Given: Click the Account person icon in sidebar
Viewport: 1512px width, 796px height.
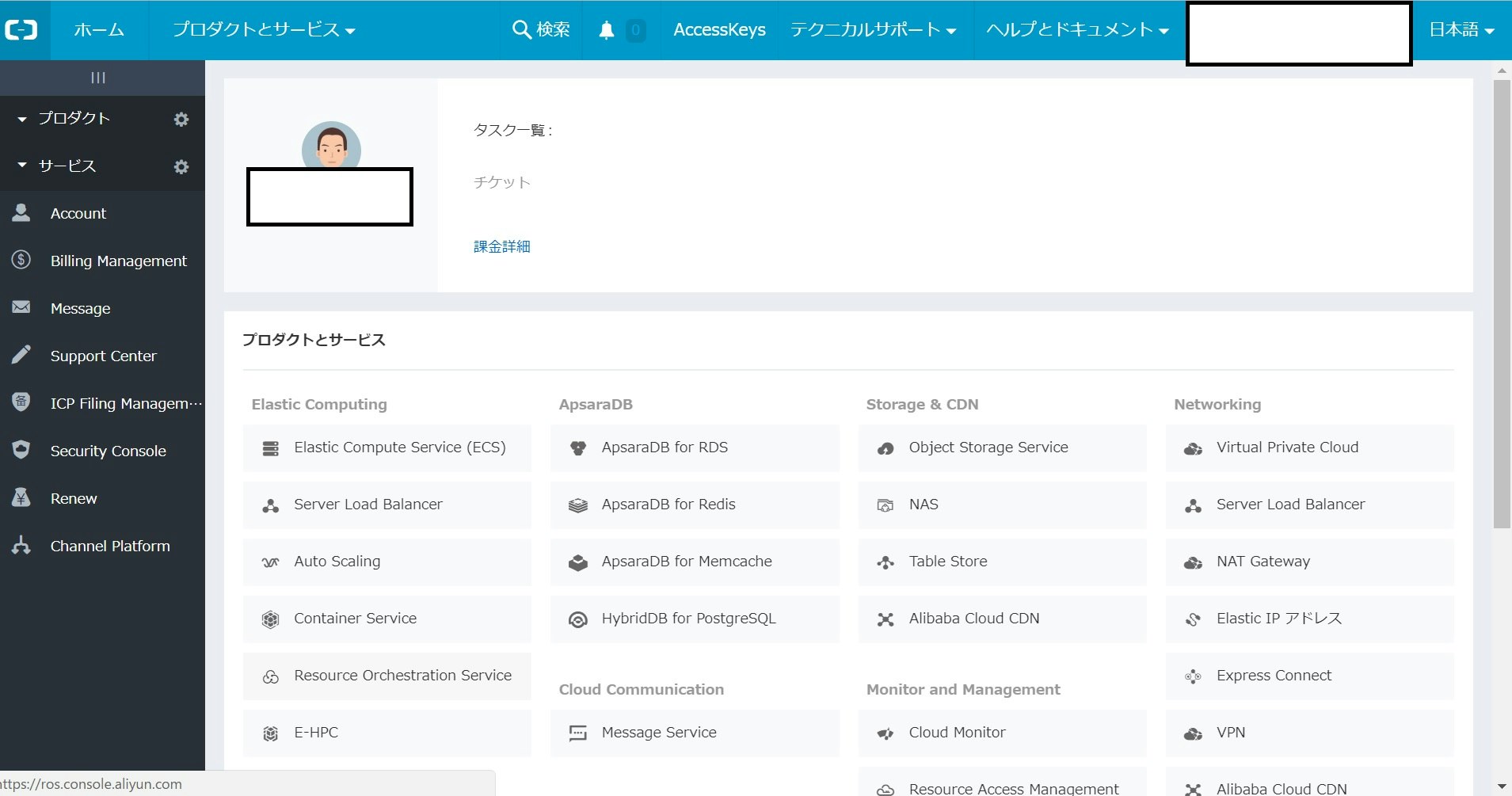Looking at the screenshot, I should pos(21,212).
